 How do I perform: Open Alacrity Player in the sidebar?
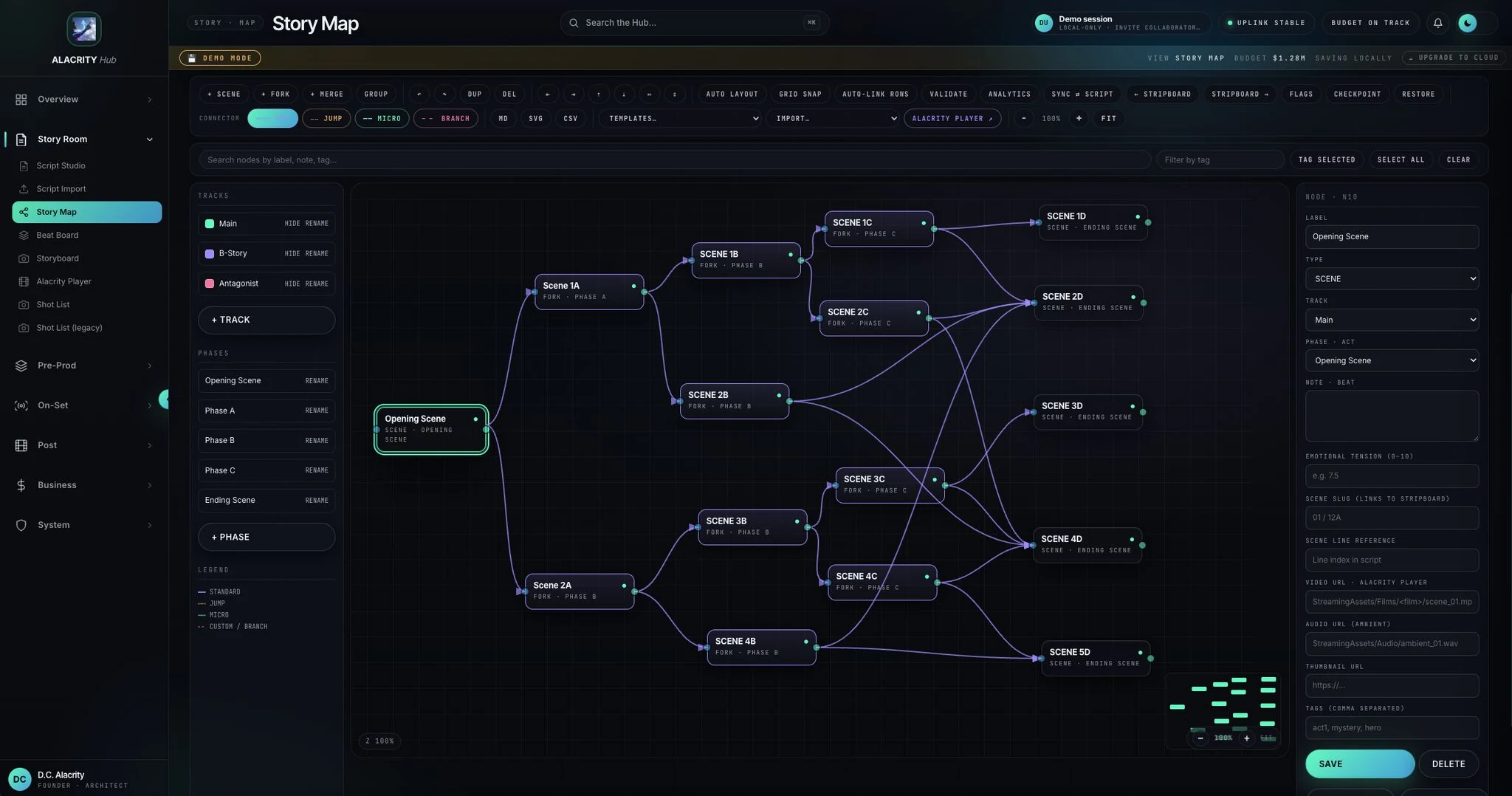click(x=87, y=281)
